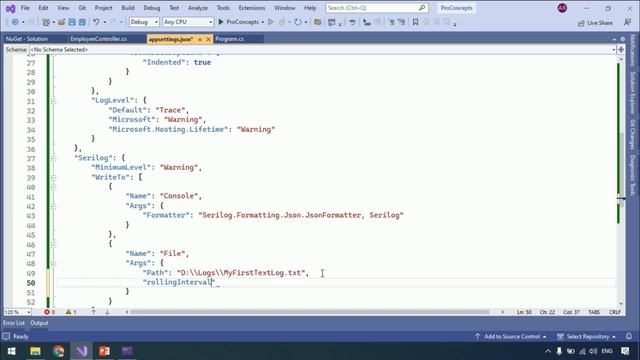
Task: Click the horizontal scrollbar of the editor
Action: pyautogui.click(x=309, y=312)
